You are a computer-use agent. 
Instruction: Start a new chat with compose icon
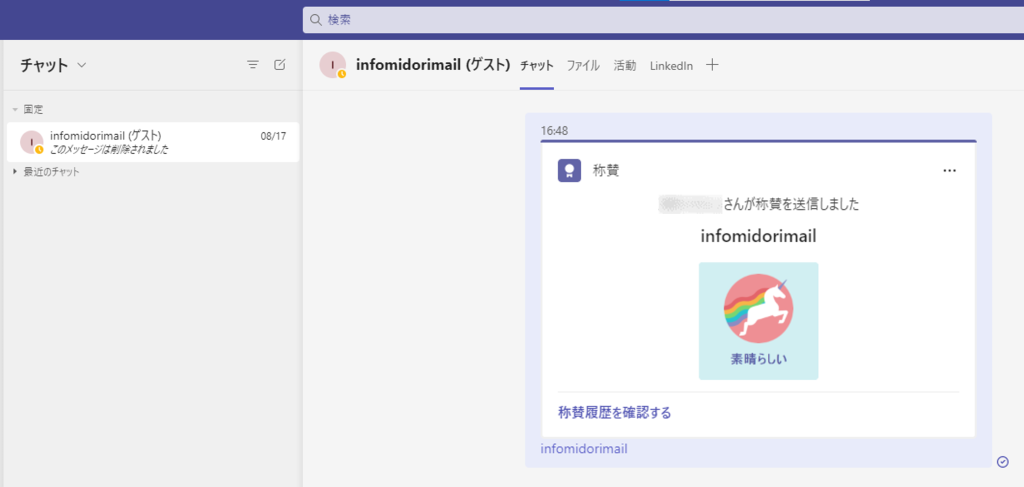click(x=280, y=65)
